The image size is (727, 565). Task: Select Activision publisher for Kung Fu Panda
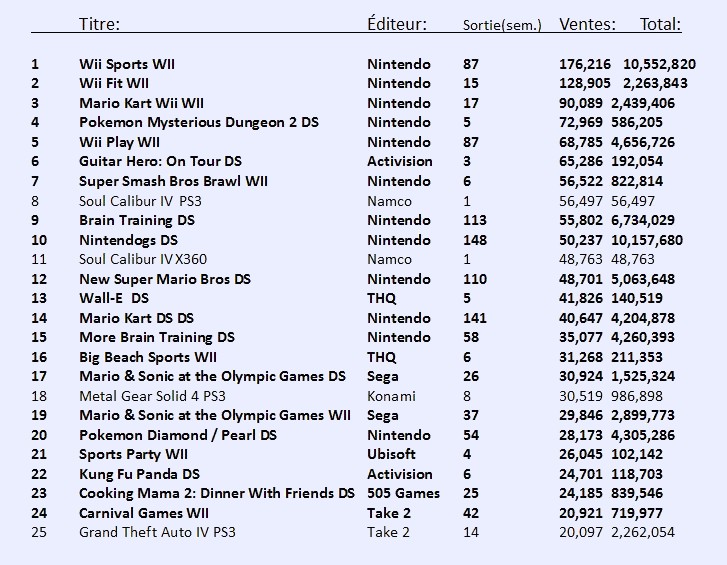400,474
